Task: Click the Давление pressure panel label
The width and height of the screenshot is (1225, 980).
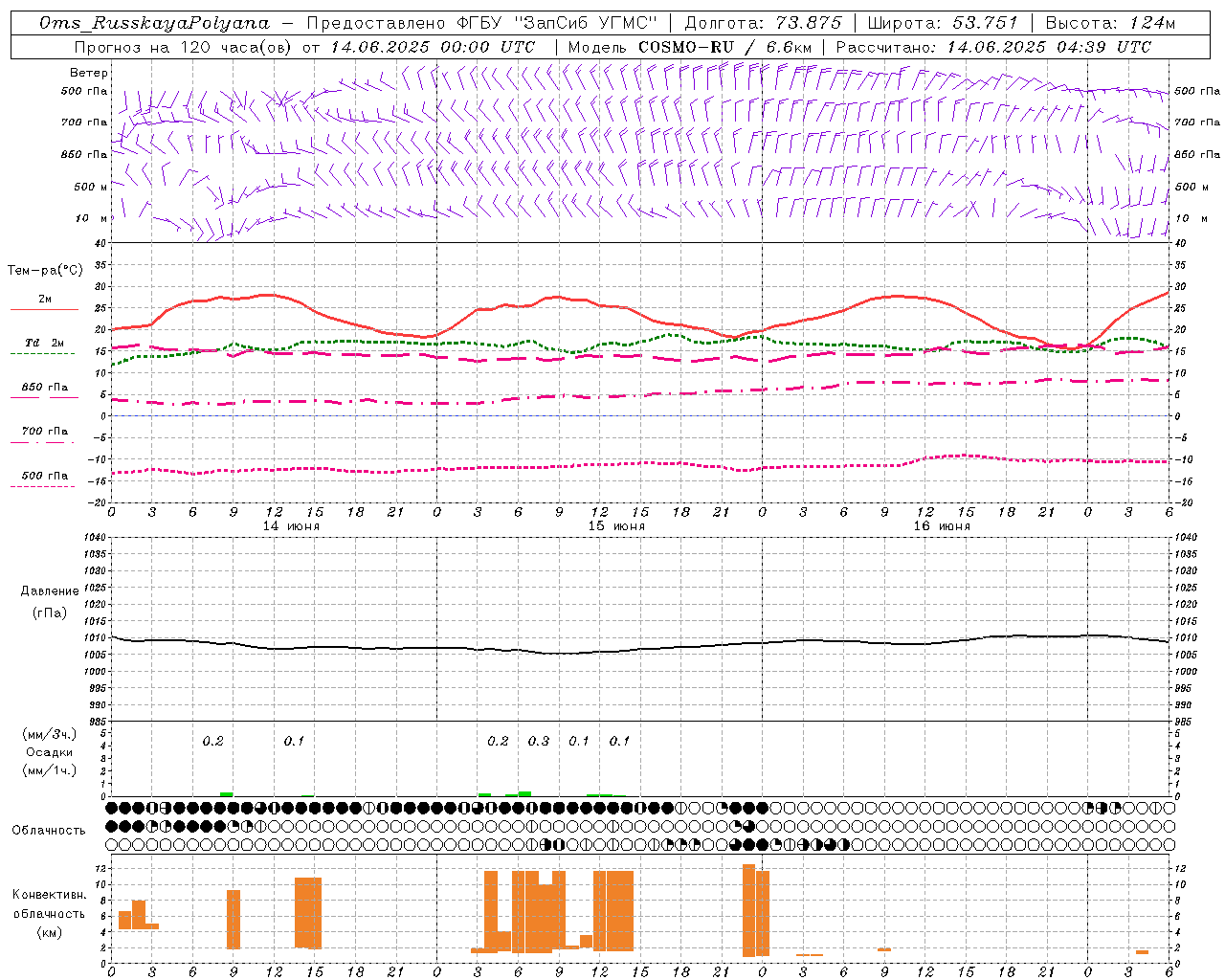Action: pyautogui.click(x=50, y=591)
